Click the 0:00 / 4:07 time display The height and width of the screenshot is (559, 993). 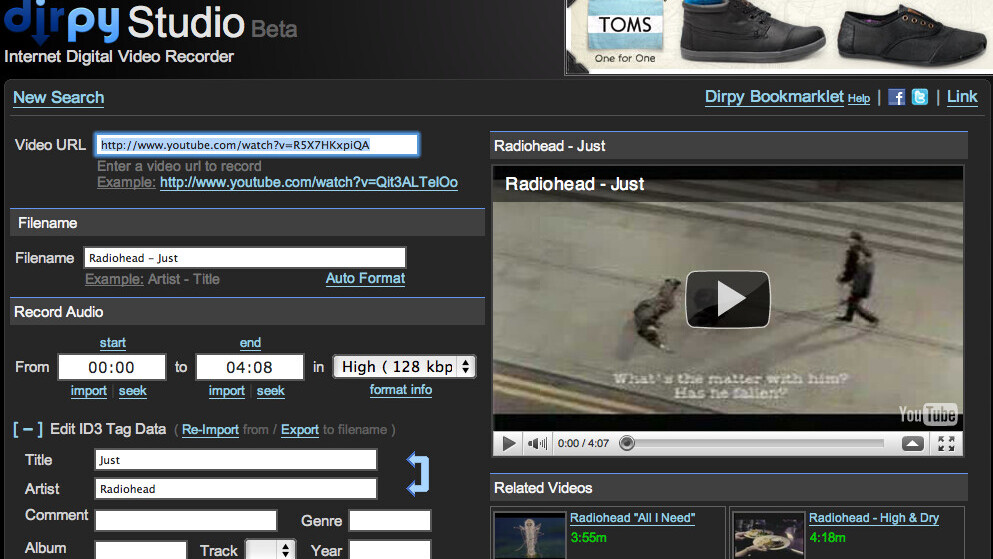tap(583, 443)
